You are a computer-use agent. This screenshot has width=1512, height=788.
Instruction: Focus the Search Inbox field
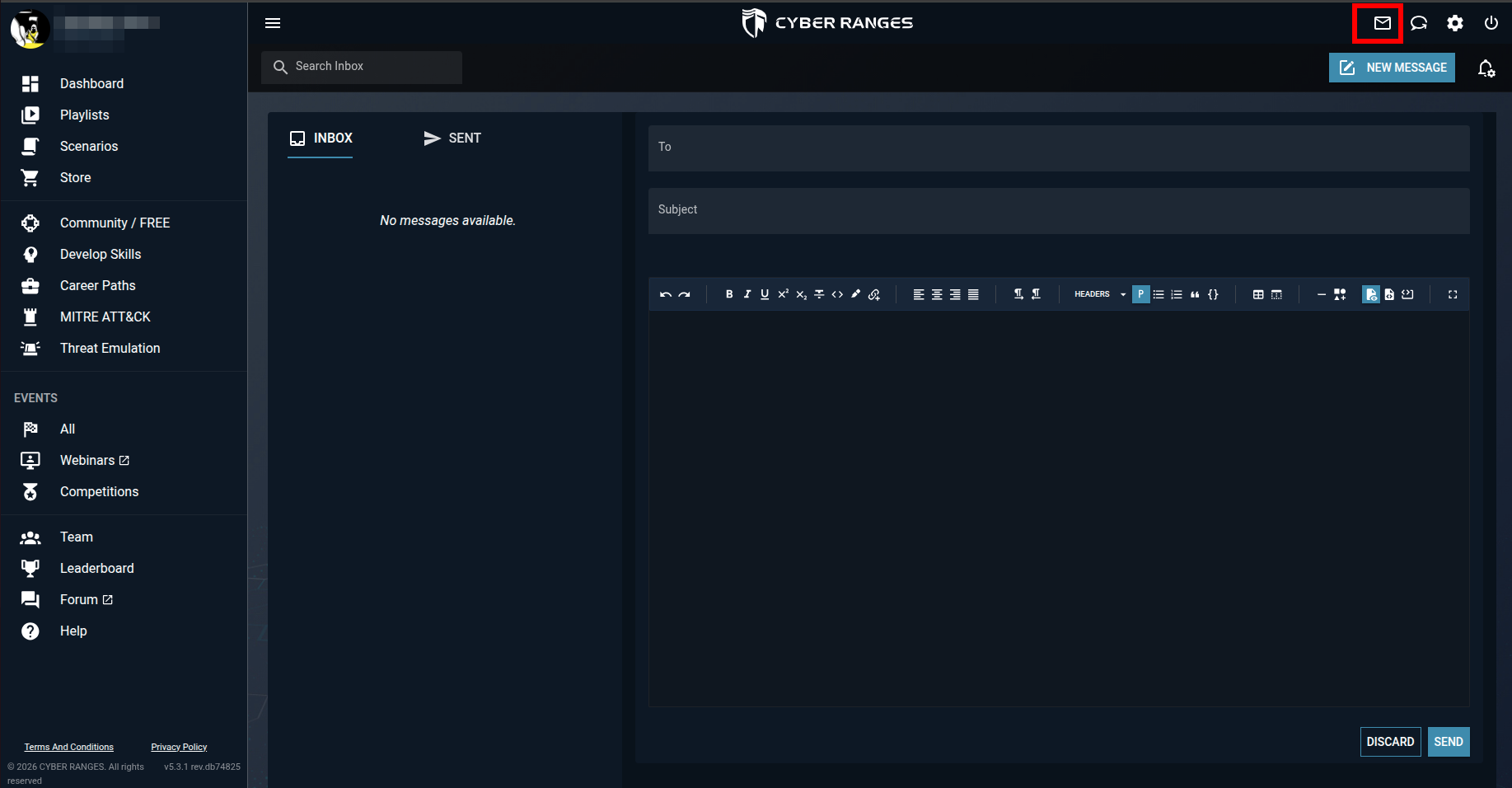362,67
